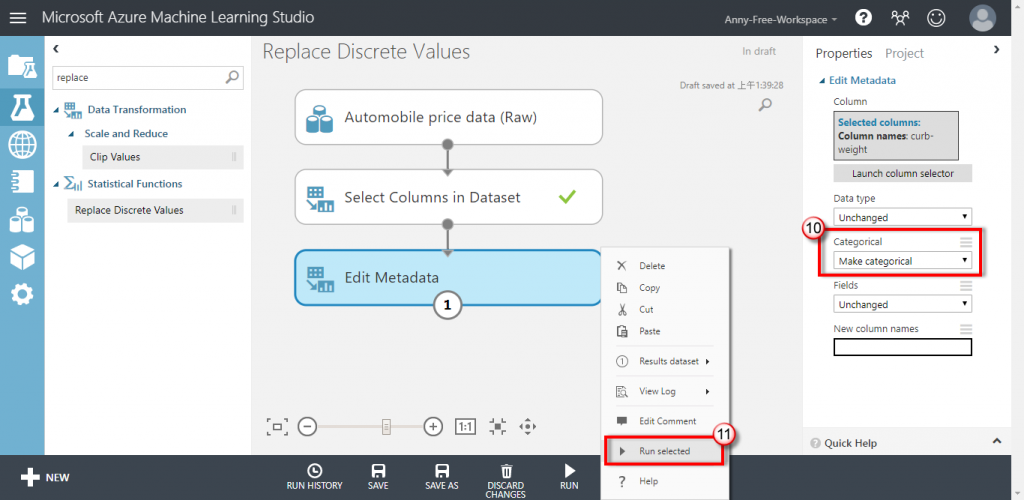Click Launch column selector button
The height and width of the screenshot is (500, 1024).
pos(903,174)
